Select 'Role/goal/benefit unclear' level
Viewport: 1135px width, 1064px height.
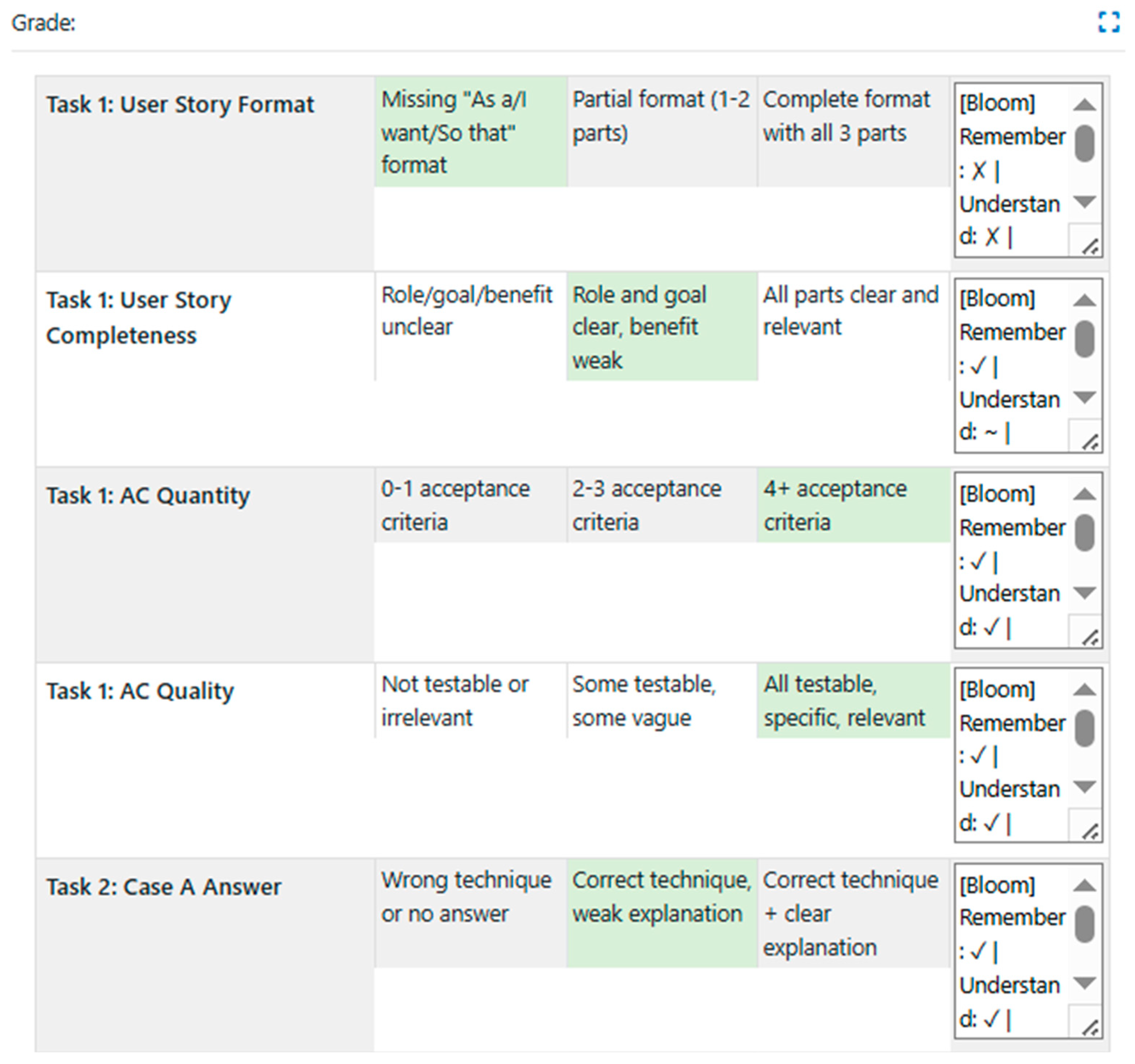(470, 327)
